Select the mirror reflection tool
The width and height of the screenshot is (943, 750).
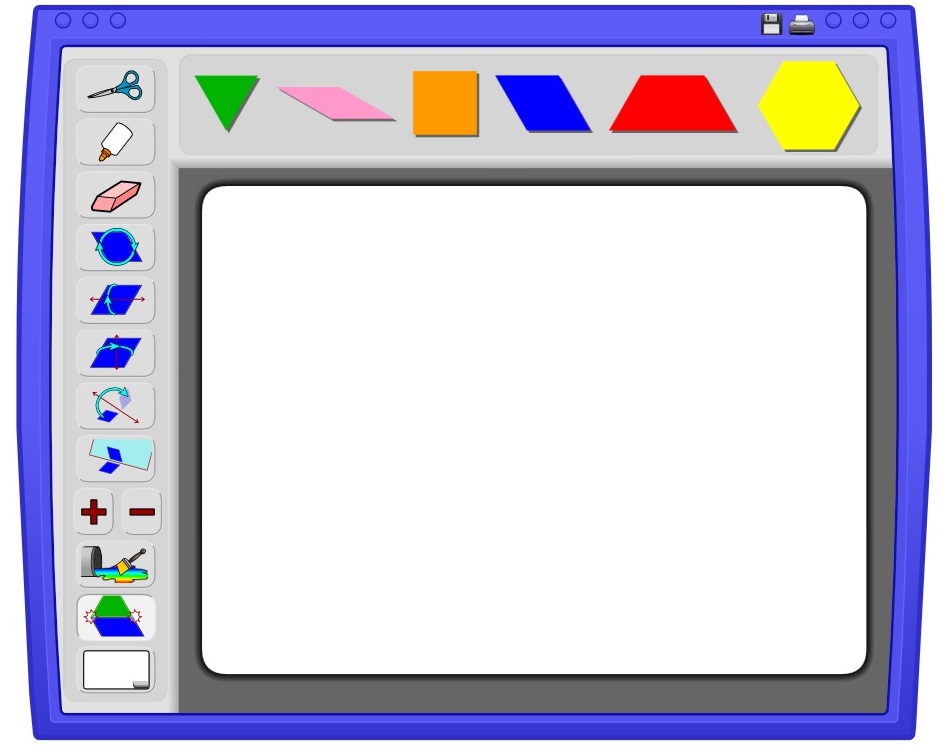click(115, 458)
